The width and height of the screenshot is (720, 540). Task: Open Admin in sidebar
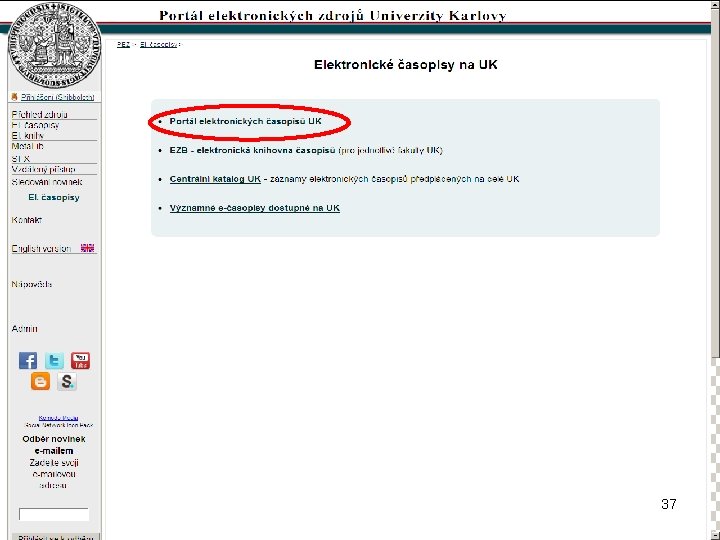(24, 329)
